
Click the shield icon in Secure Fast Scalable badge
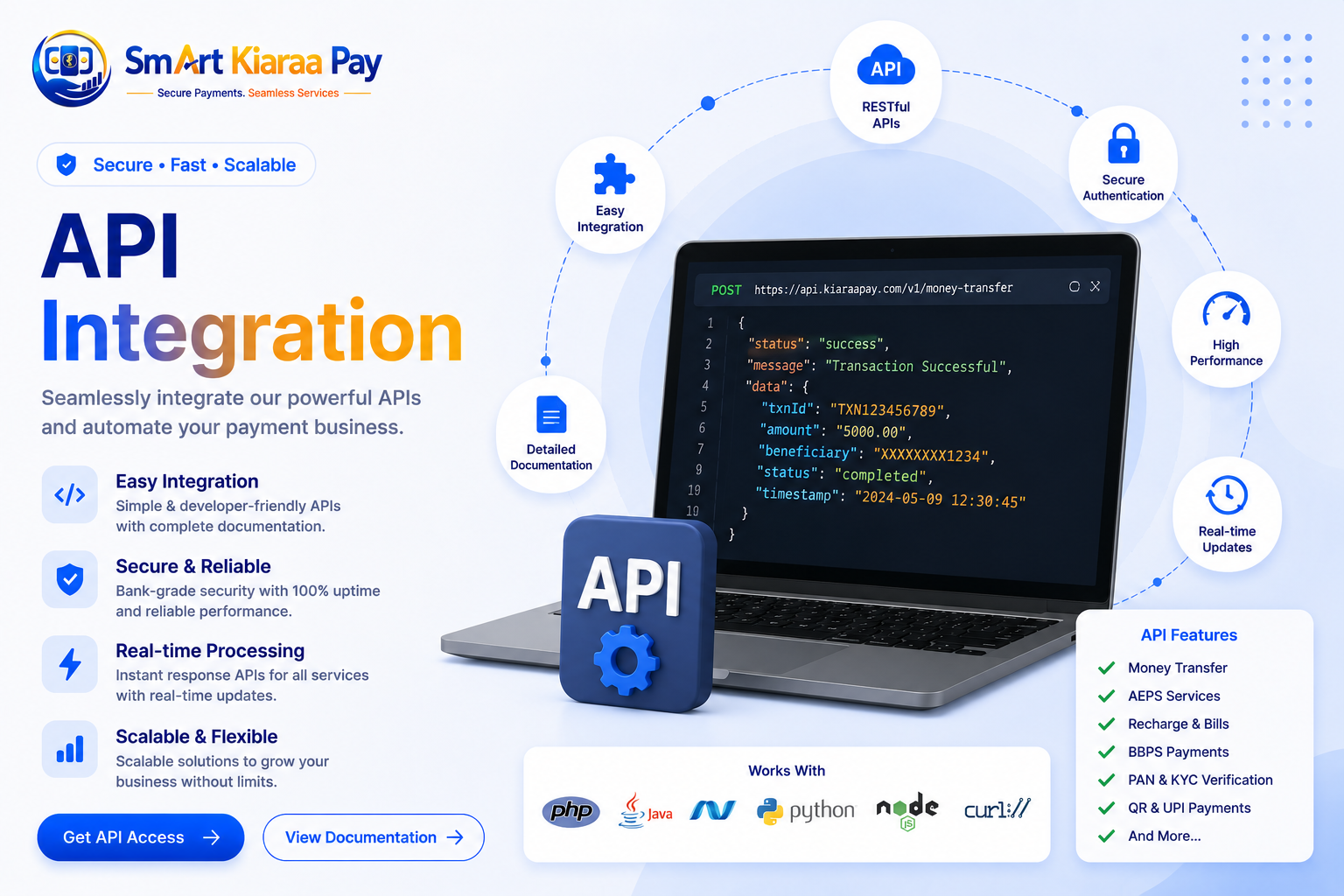coord(66,164)
